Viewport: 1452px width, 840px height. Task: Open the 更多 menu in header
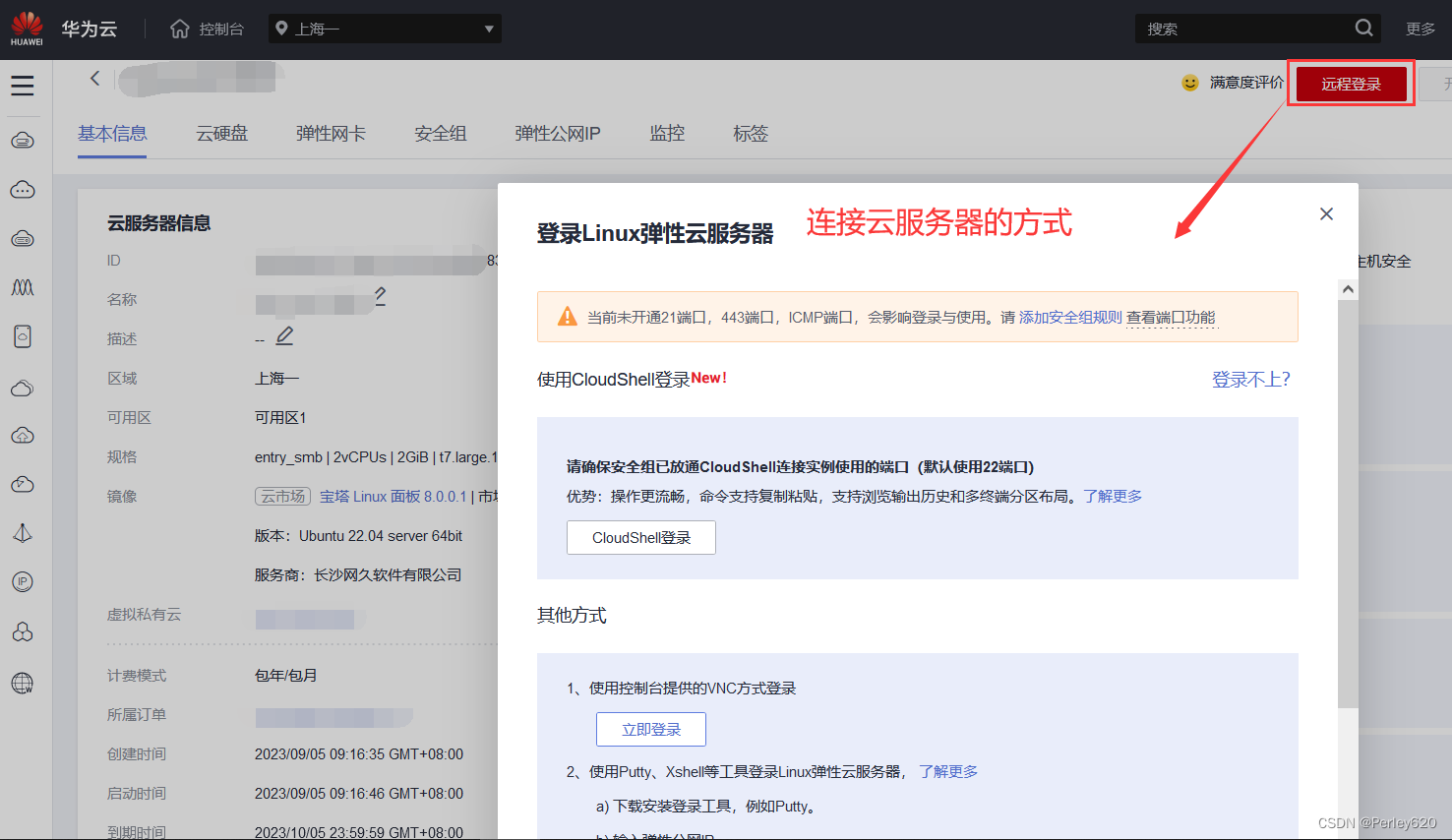[1421, 29]
